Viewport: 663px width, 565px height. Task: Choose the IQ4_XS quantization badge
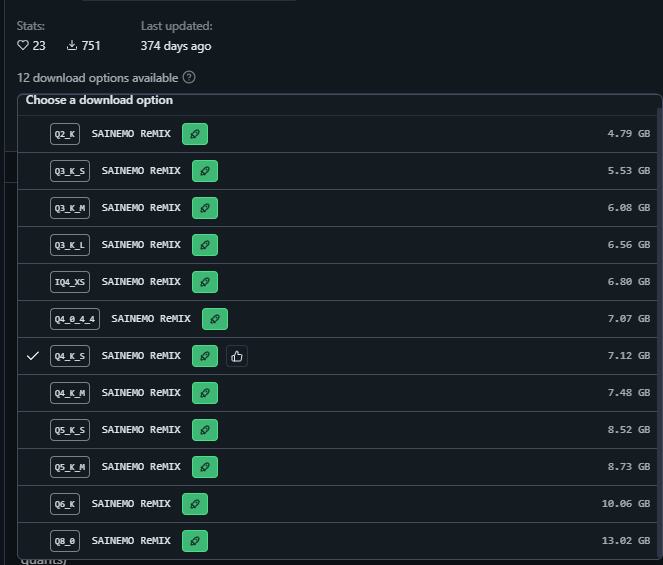coord(69,282)
